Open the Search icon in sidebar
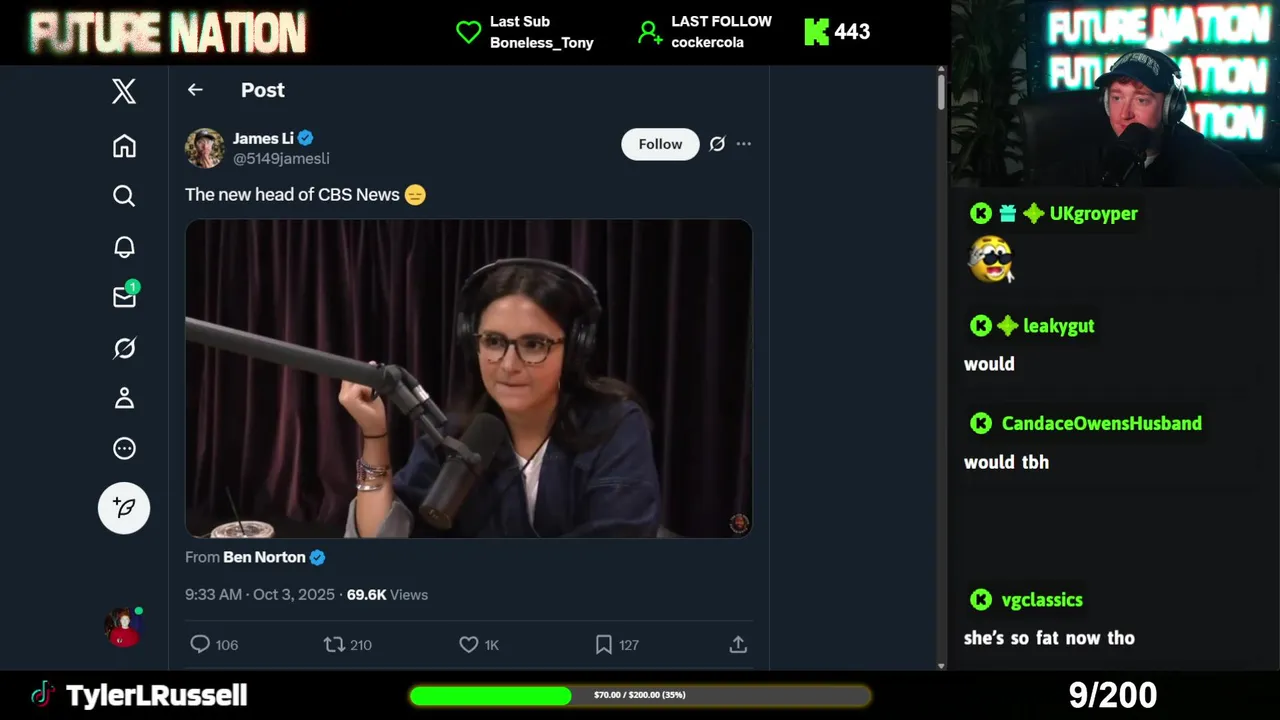This screenshot has width=1280, height=720. click(x=124, y=196)
